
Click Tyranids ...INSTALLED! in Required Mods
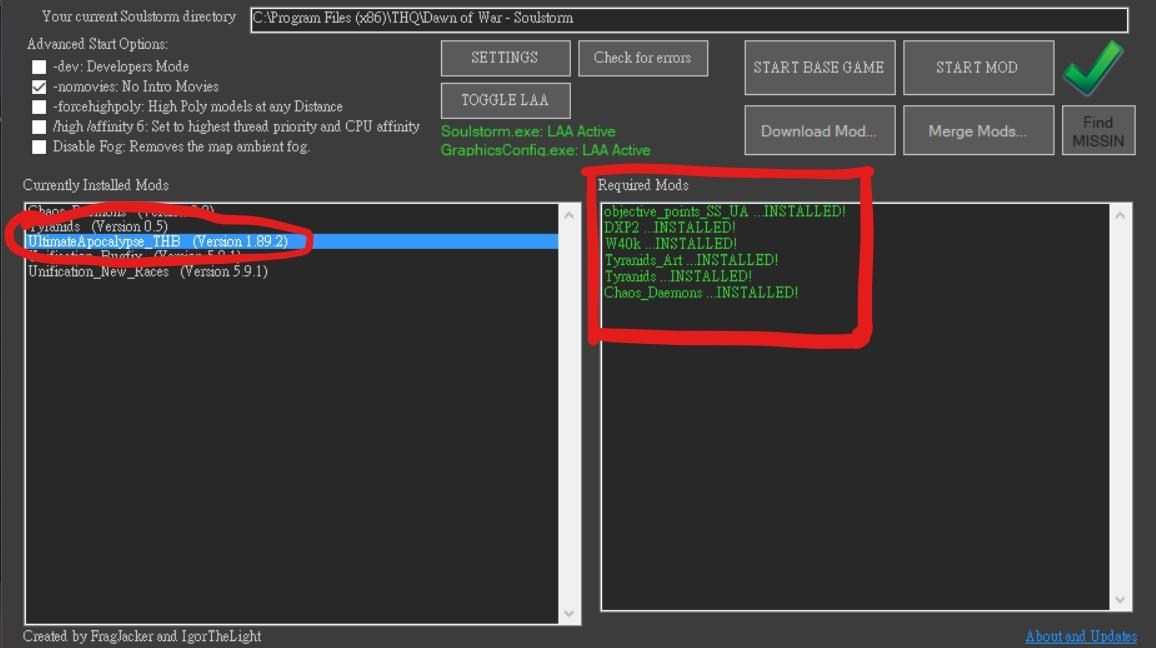[678, 276]
